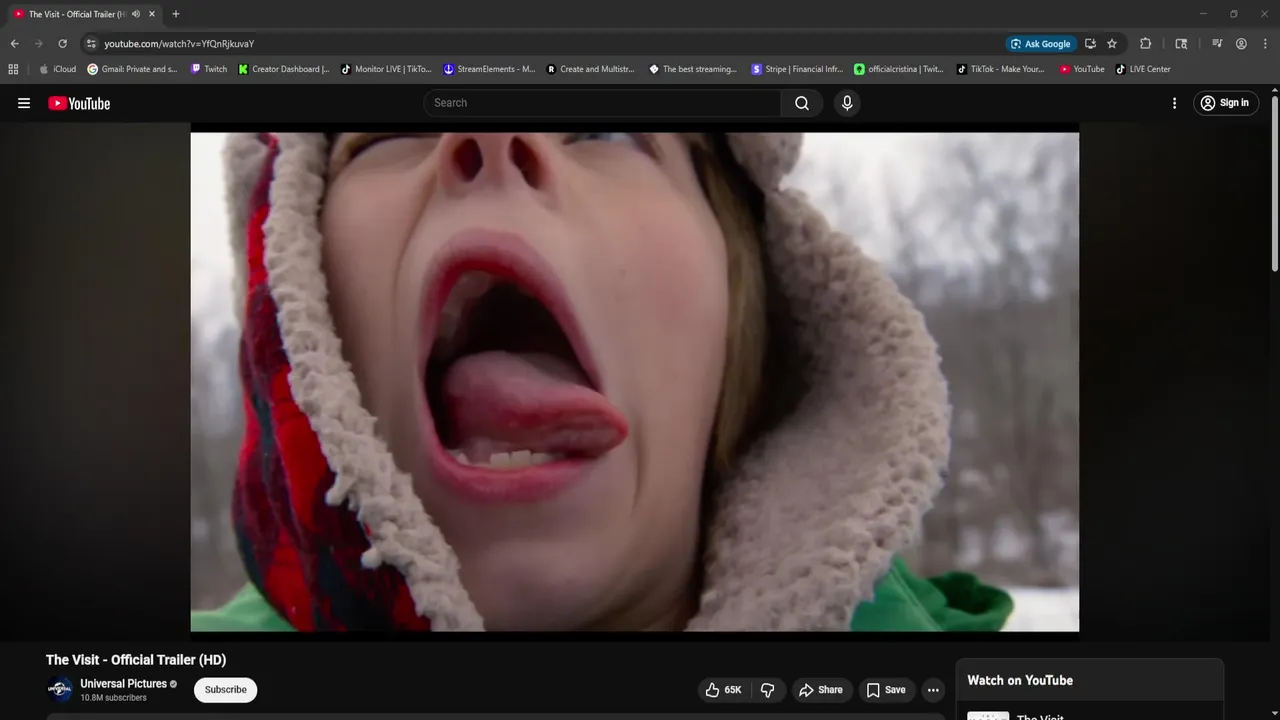Open Chrome three-dot menu
Screen dimensions: 1280x720
pos(1265,44)
